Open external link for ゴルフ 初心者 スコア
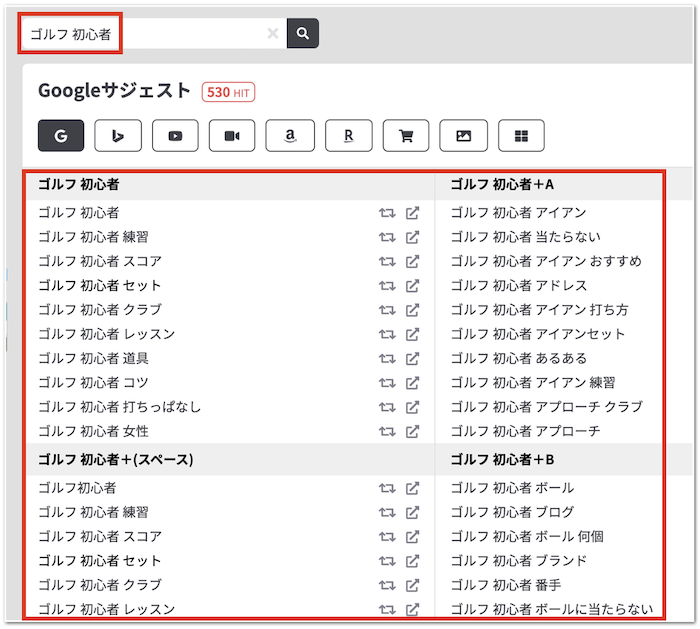Image resolution: width=700 pixels, height=629 pixels. [412, 261]
